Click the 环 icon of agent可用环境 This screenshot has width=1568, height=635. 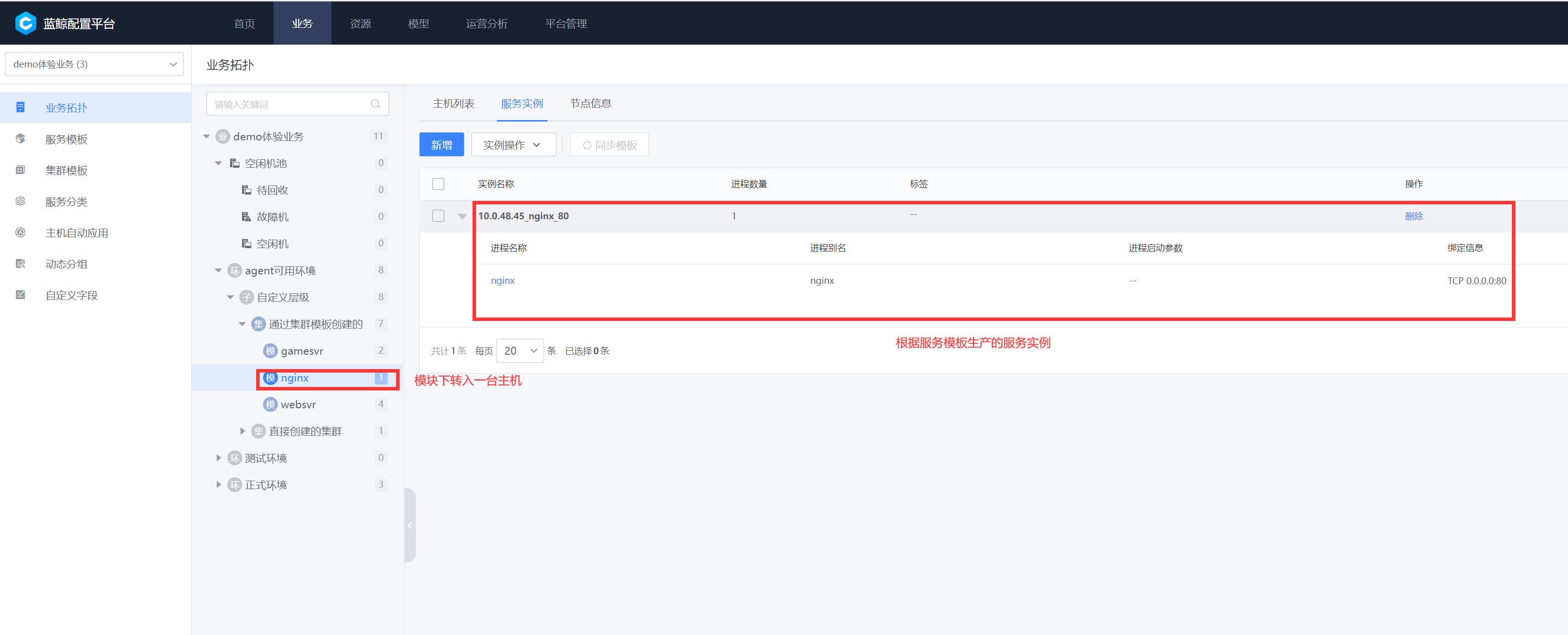point(235,271)
